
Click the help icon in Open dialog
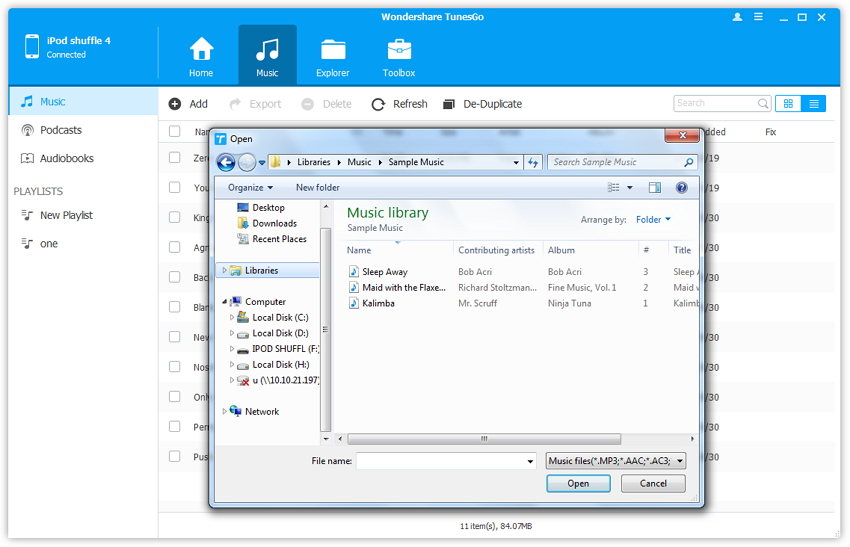pos(682,187)
